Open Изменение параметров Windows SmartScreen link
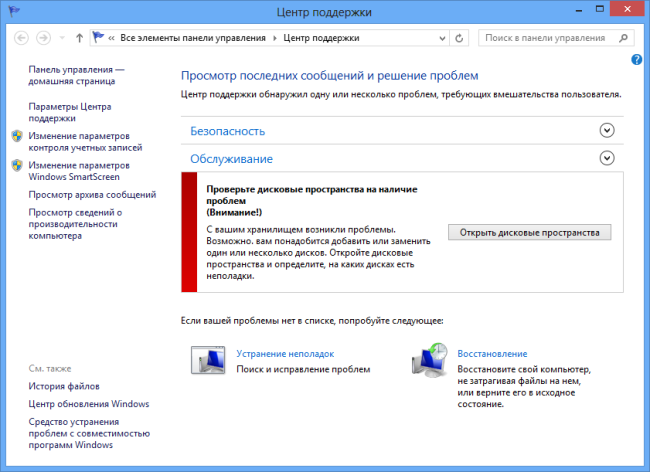The width and height of the screenshot is (650, 472). point(79,171)
